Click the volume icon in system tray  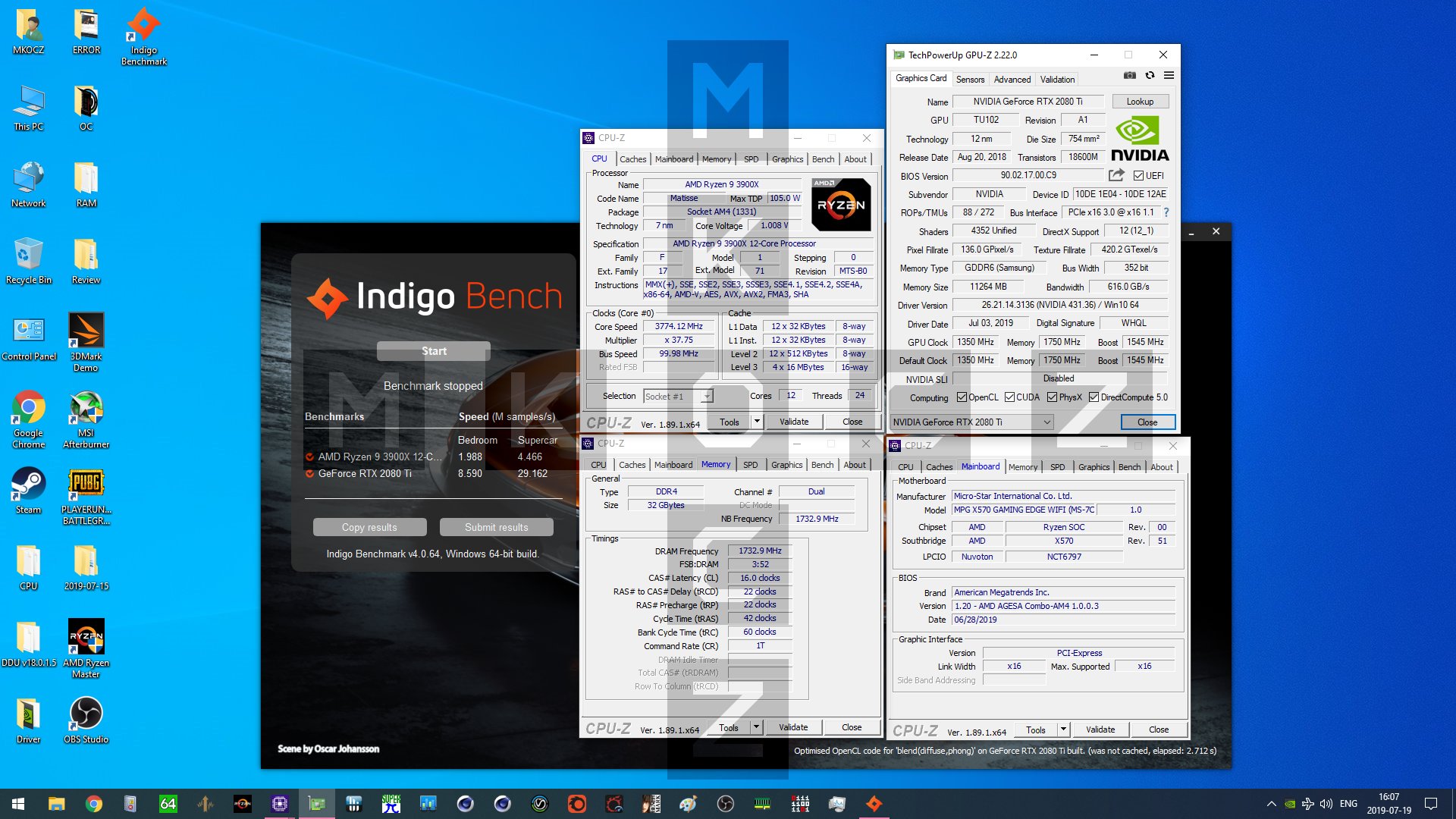point(1326,804)
